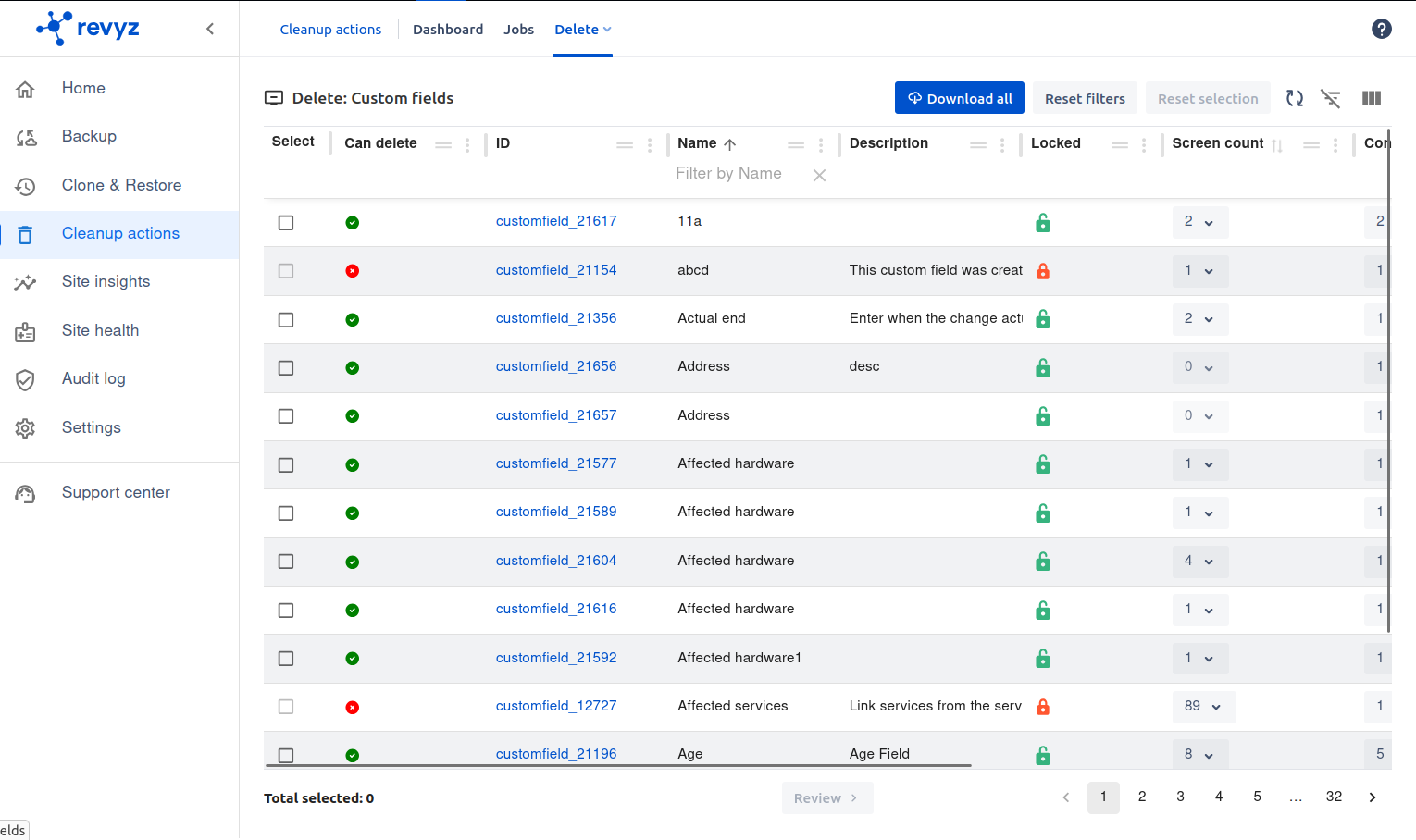Expand screen count dropdown for Affected hardware1
The width and height of the screenshot is (1416, 840).
[1200, 659]
